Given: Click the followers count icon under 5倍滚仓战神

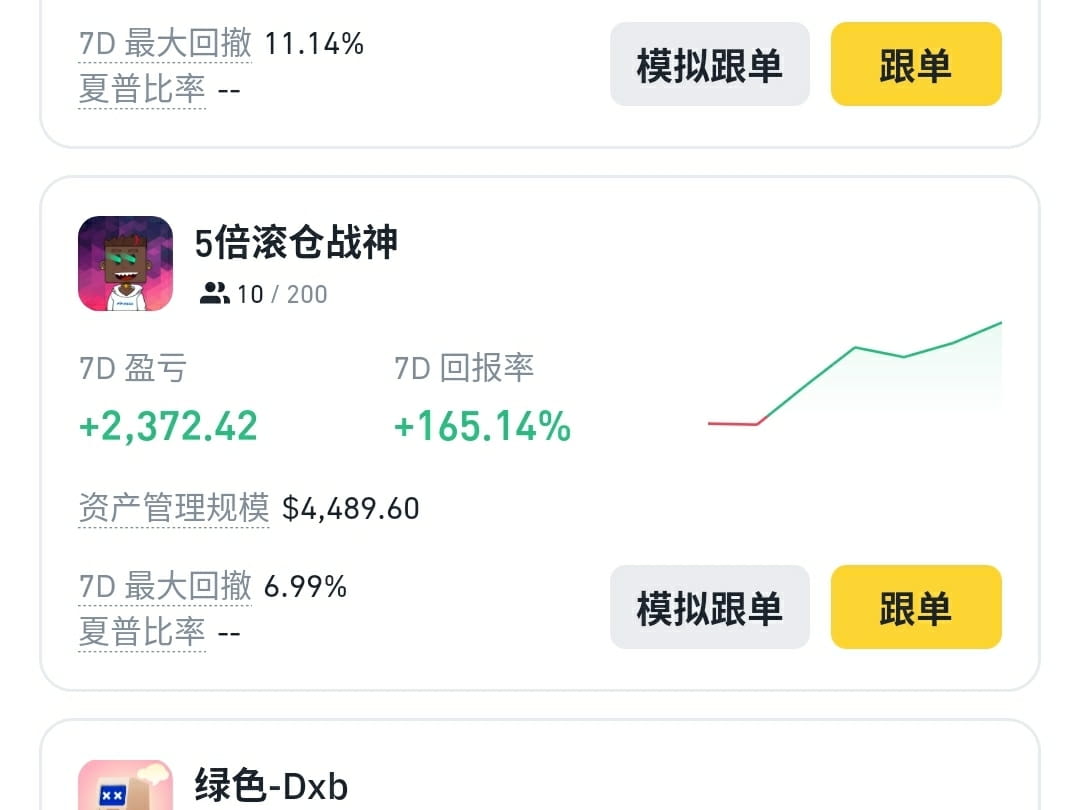Looking at the screenshot, I should 214,294.
